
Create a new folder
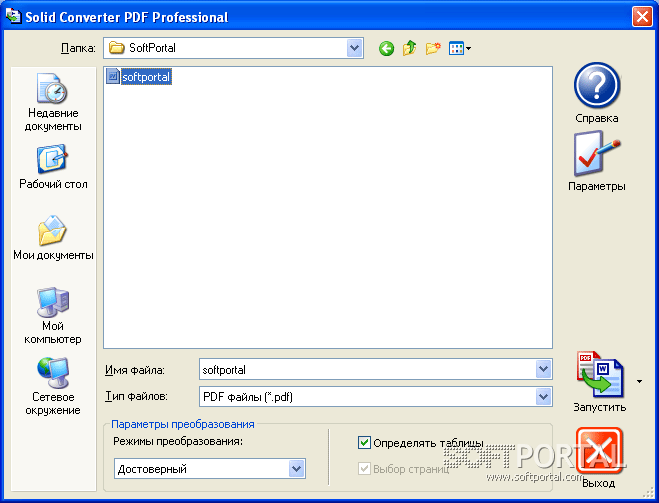[433, 48]
